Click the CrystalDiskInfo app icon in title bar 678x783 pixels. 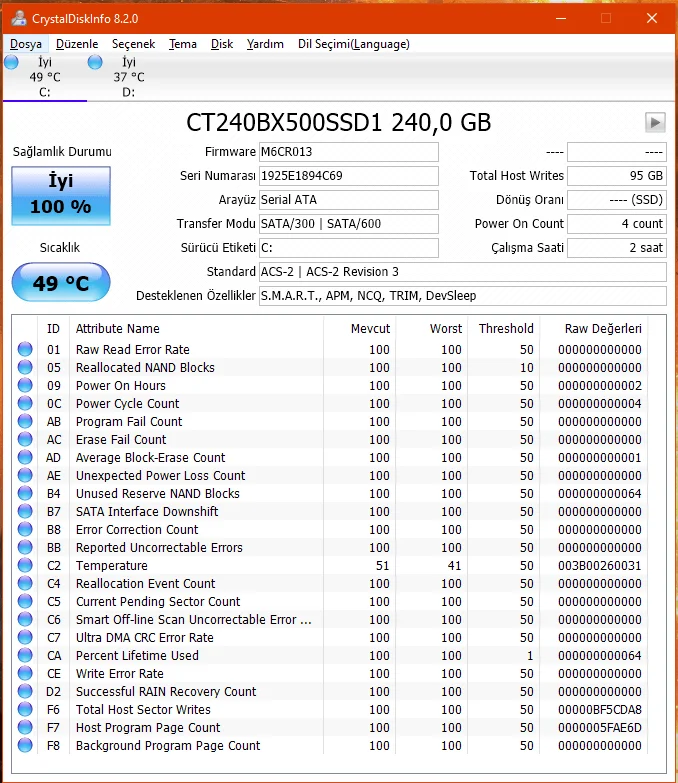19,18
